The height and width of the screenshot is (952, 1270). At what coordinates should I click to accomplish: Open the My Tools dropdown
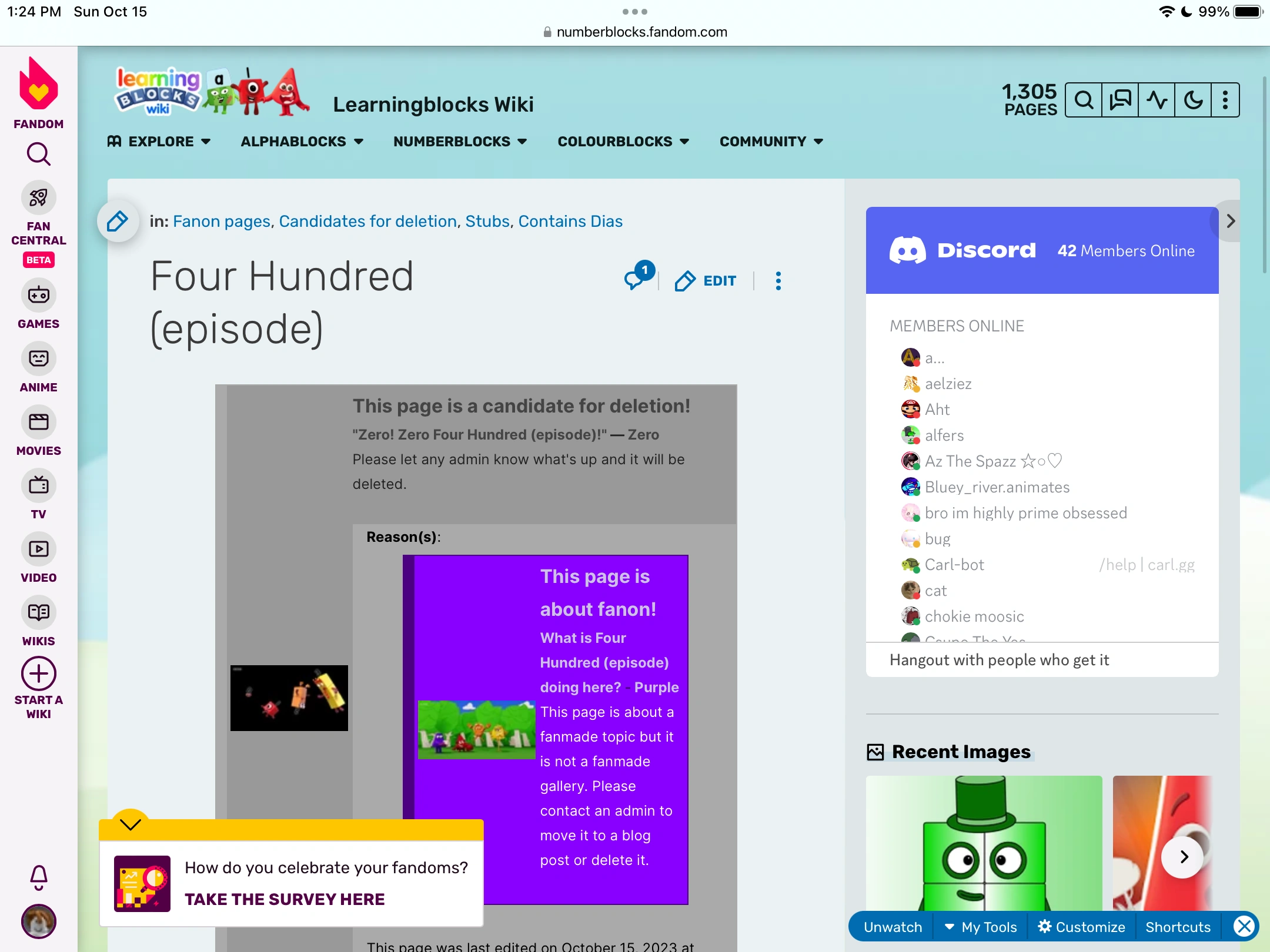(x=981, y=927)
